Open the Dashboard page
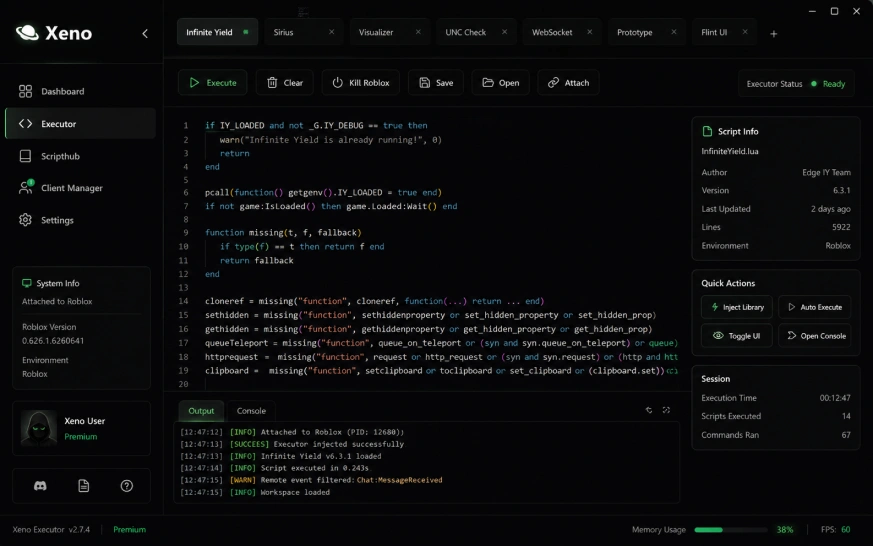 coord(80,91)
